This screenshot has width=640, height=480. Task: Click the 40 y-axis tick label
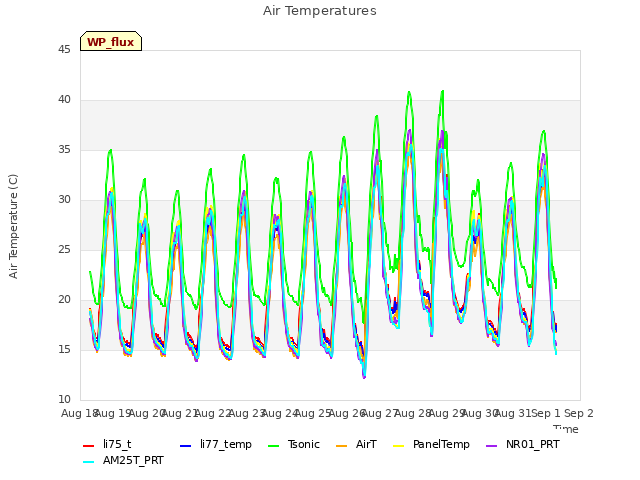[x=64, y=100]
